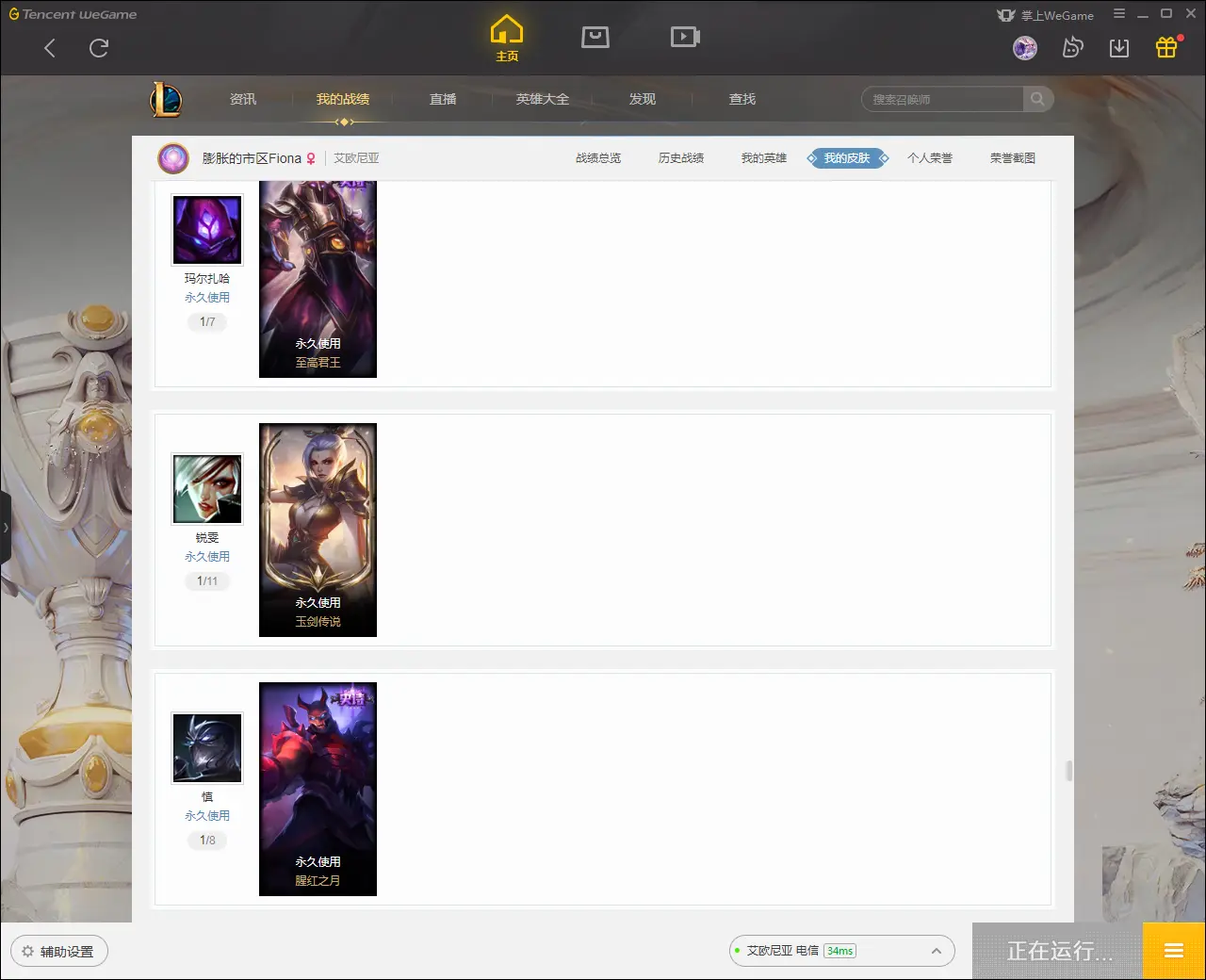Screen dimensions: 1206x980
Task: Click 永久使用 under 玛尔扎哈
Action: [207, 298]
